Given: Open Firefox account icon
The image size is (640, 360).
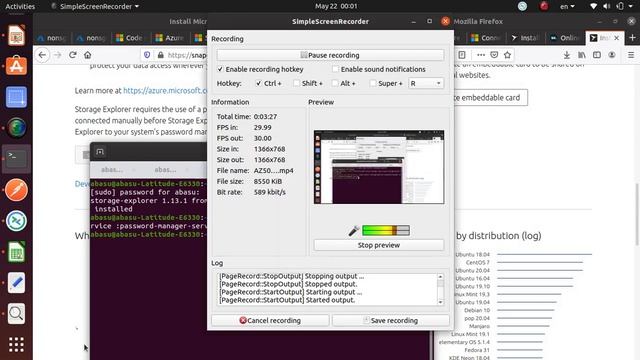Looking at the screenshot, I should pos(612,55).
